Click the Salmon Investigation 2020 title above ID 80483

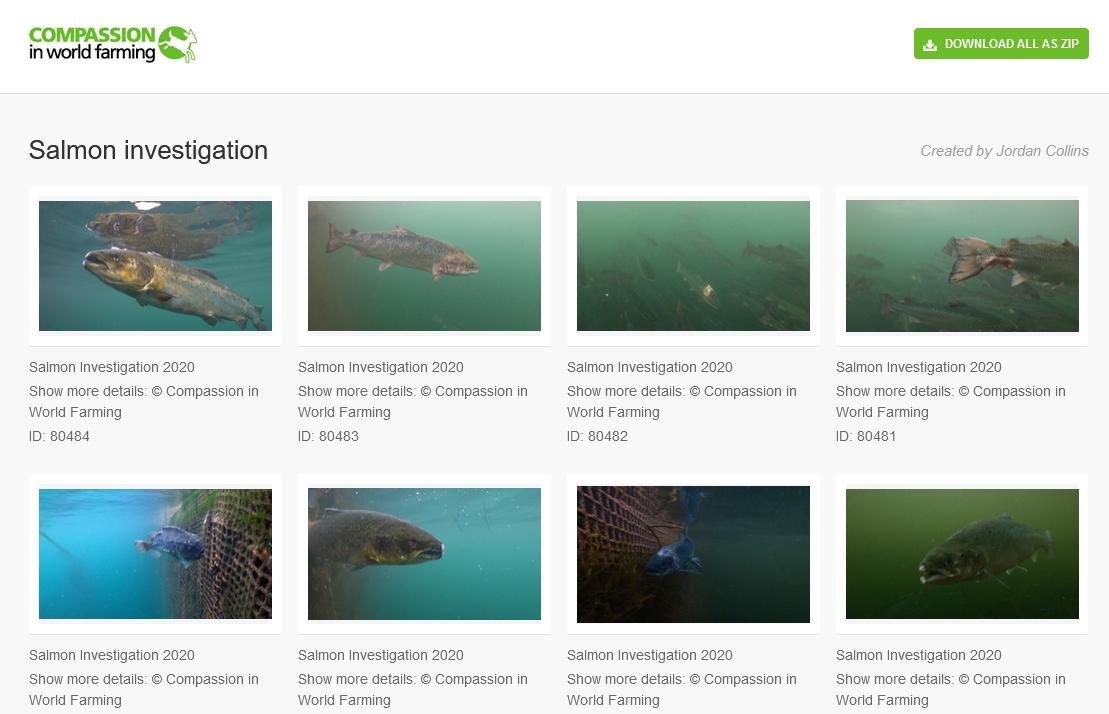coord(381,367)
